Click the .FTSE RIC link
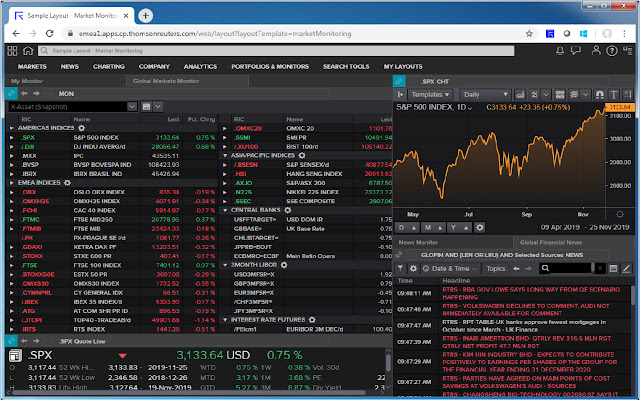Image resolution: width=640 pixels, height=400 pixels. tap(29, 265)
